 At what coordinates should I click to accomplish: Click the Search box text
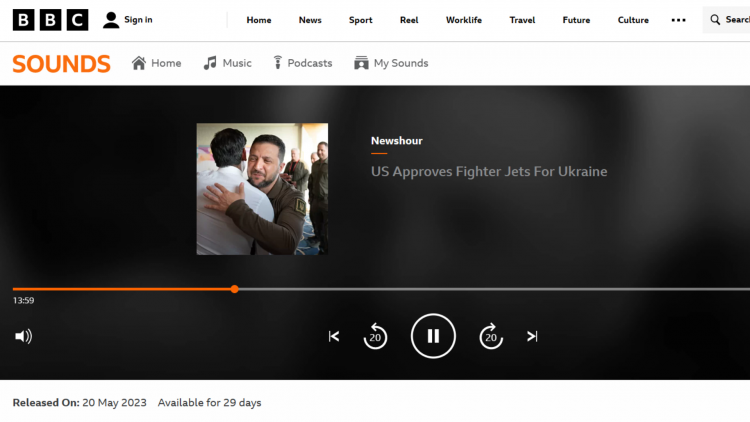click(738, 20)
